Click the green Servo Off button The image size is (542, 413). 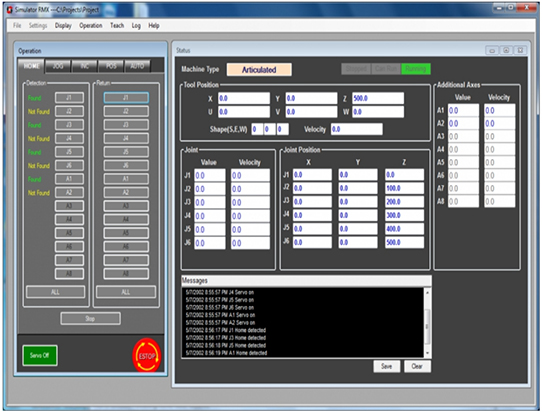tap(40, 355)
